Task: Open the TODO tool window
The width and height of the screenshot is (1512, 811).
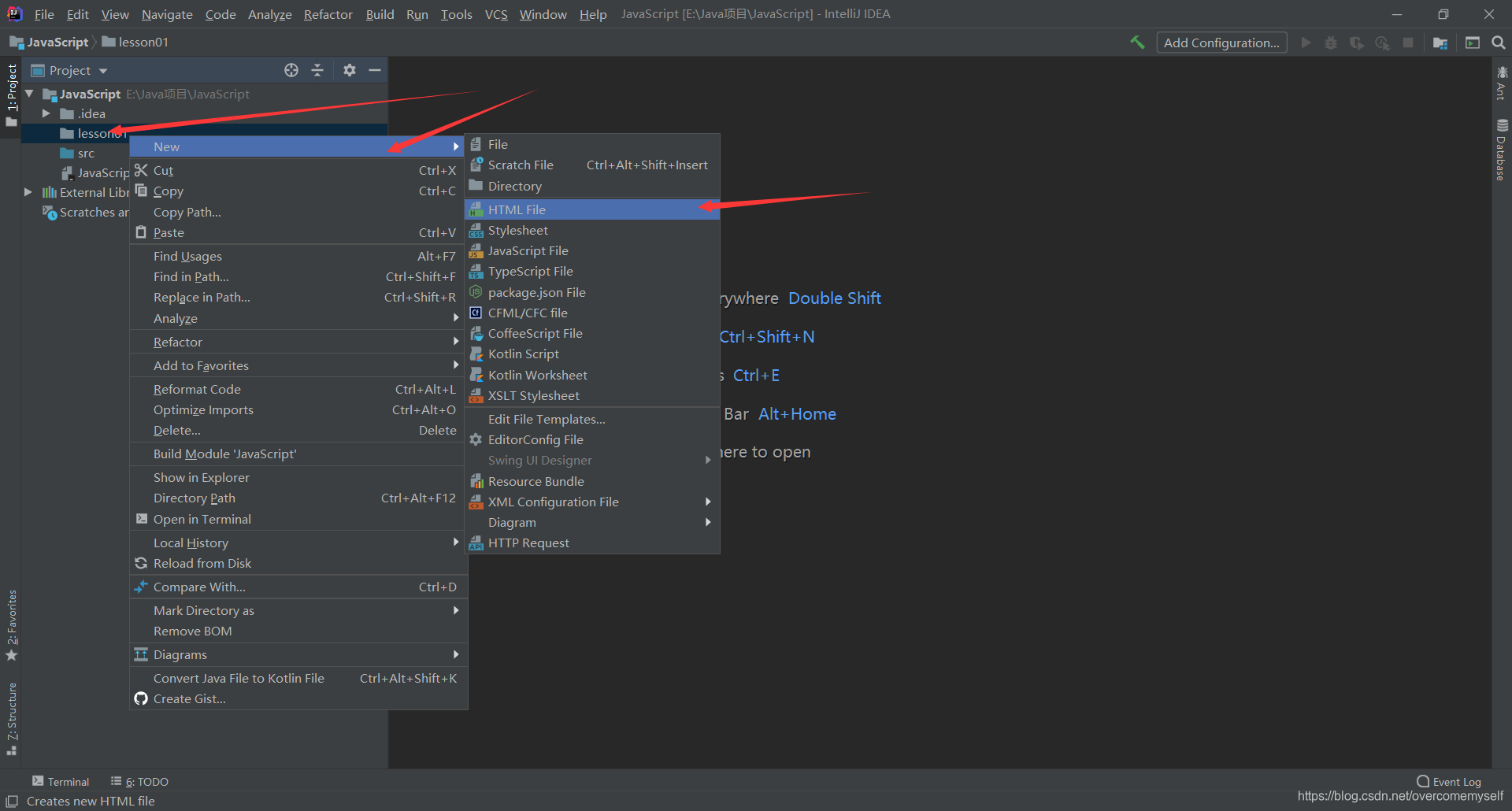Action: tap(139, 781)
